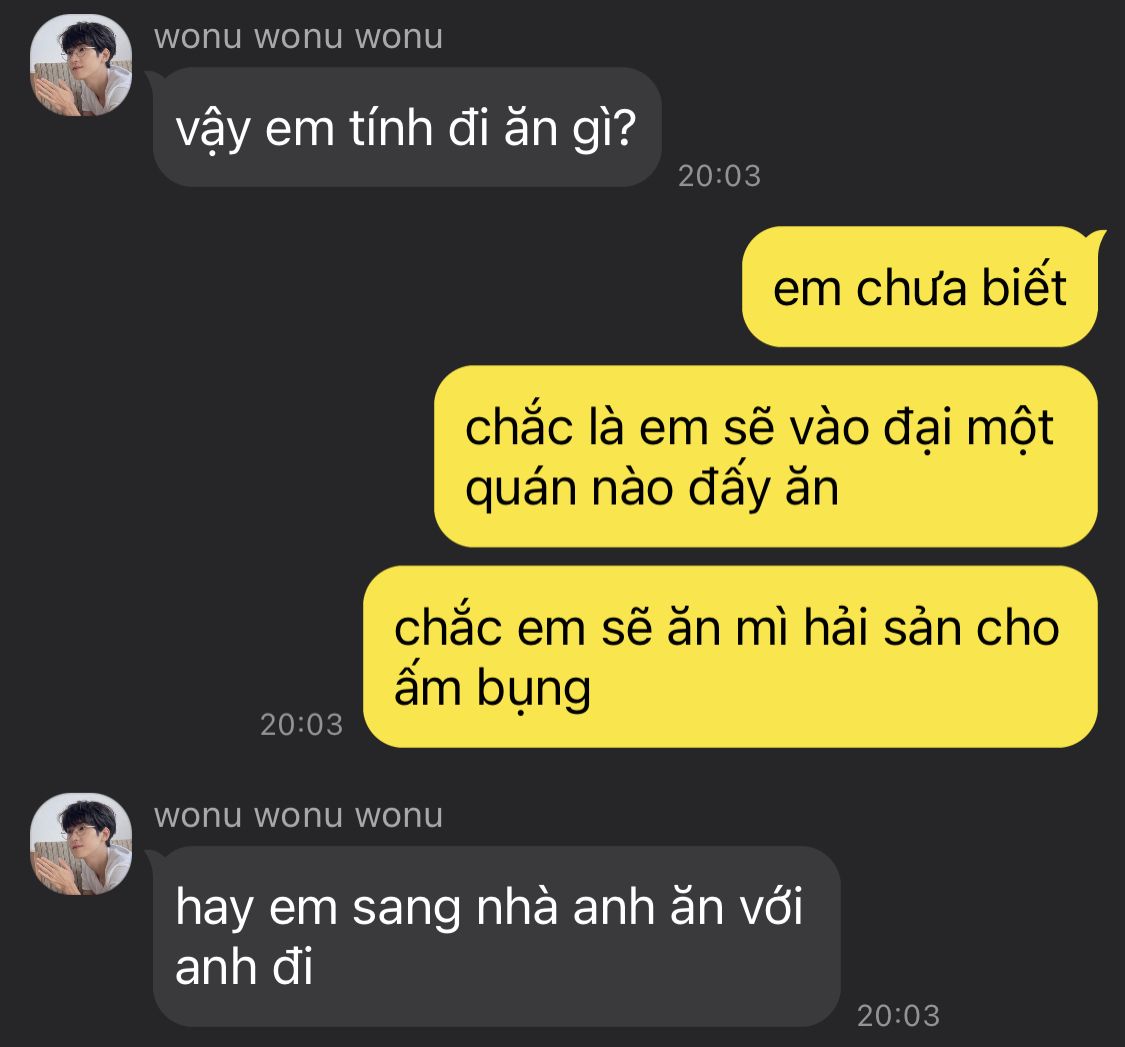Click the word "biết" in the short yellow bubble
1125x1047 pixels.
(1024, 286)
